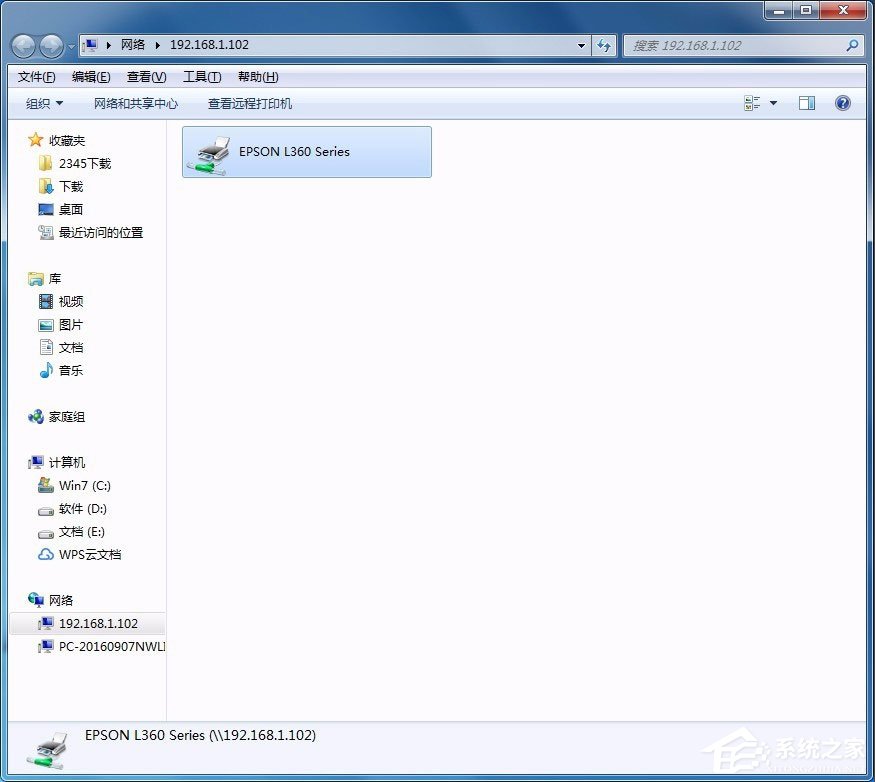
Task: Open the 音乐 (Music) library in sidebar
Action: 69,370
